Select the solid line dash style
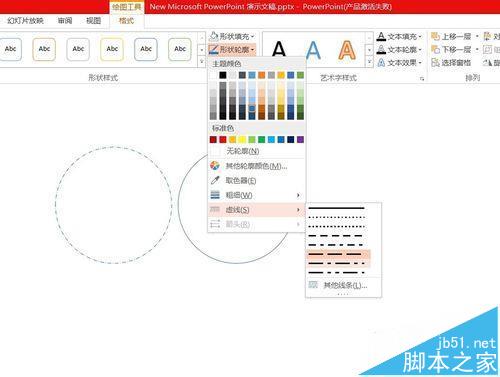Viewport: 500px width, 377px height. tap(337, 208)
